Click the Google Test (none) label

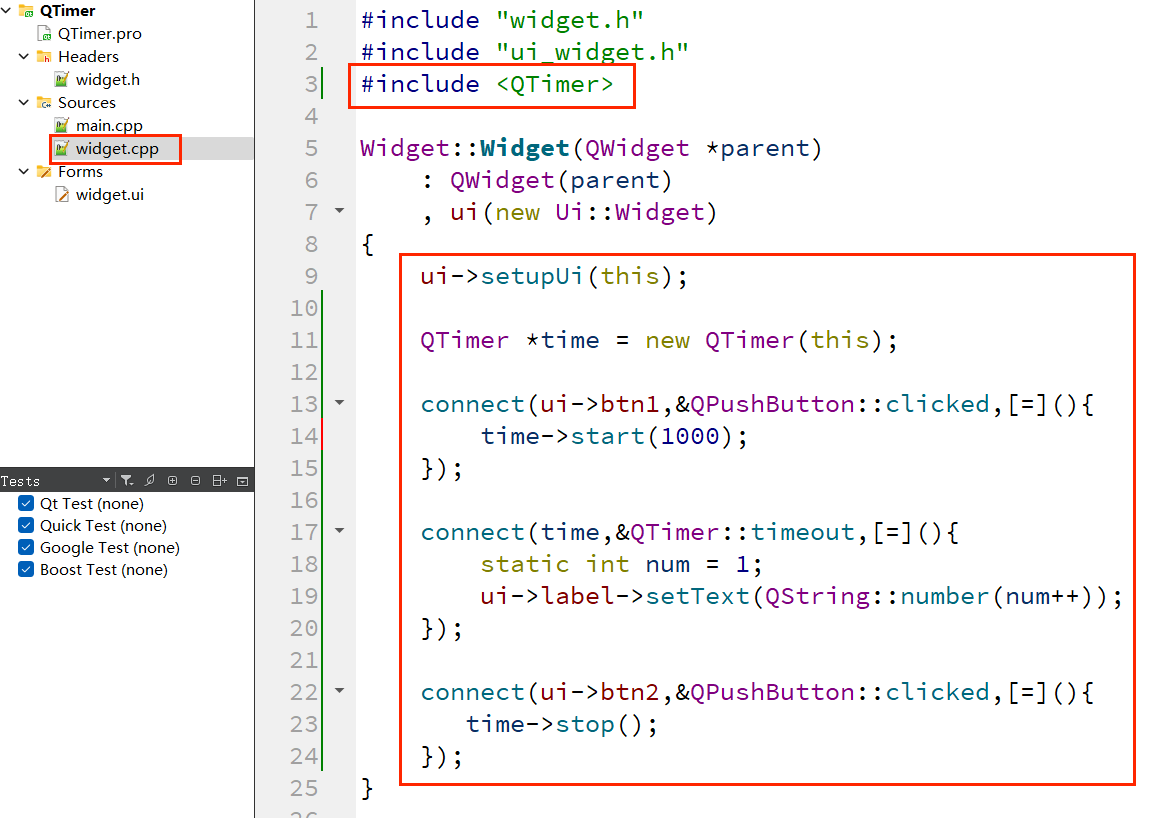click(110, 548)
